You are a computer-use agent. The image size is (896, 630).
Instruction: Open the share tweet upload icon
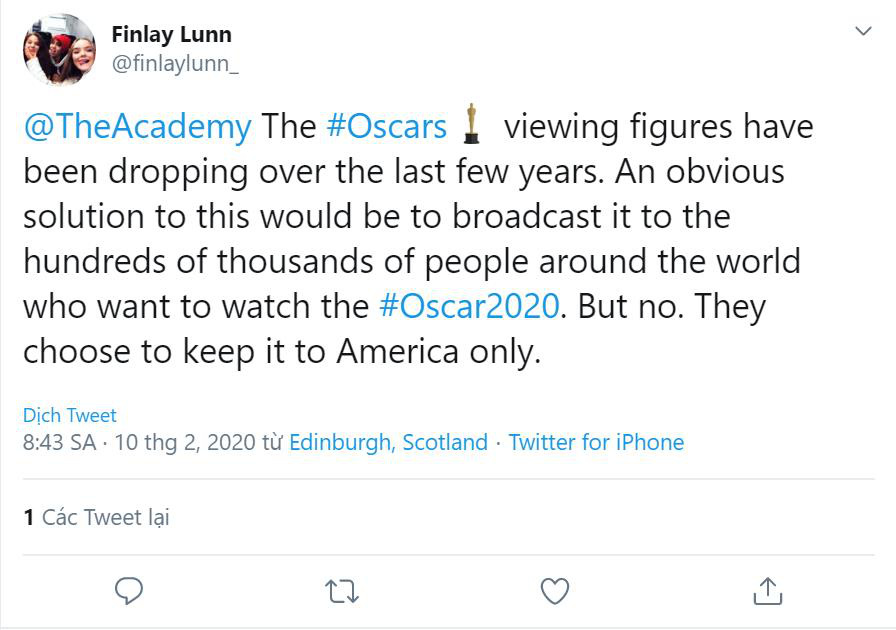pyautogui.click(x=767, y=591)
